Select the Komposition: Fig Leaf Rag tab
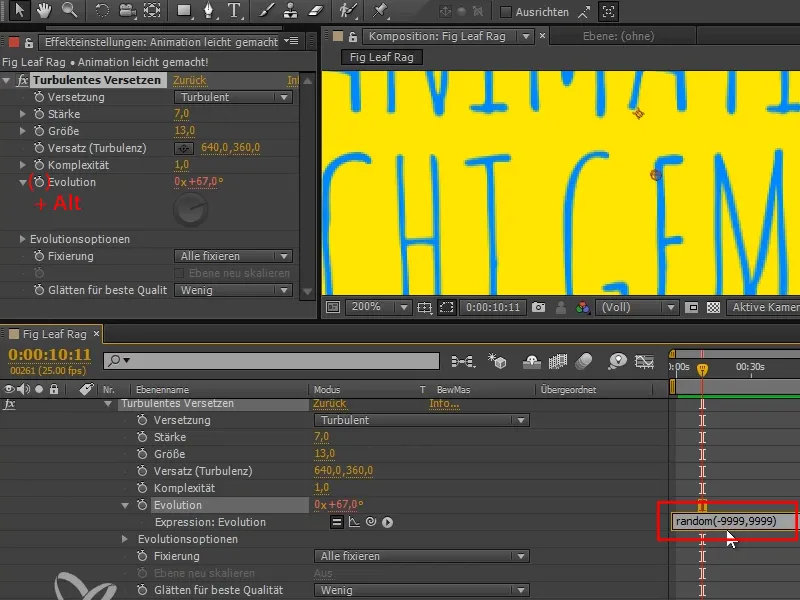 tap(437, 36)
